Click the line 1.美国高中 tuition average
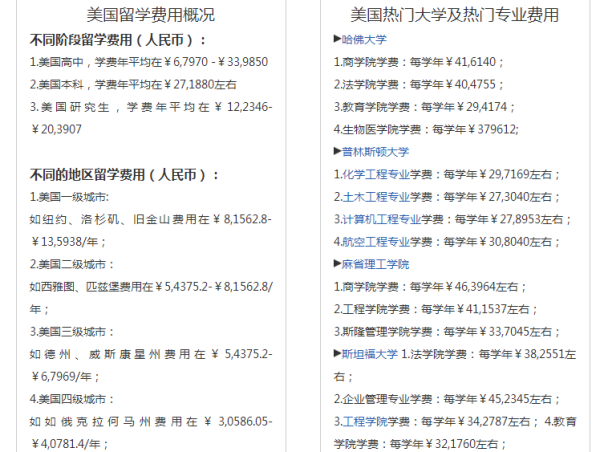The width and height of the screenshot is (600, 452). (149, 62)
